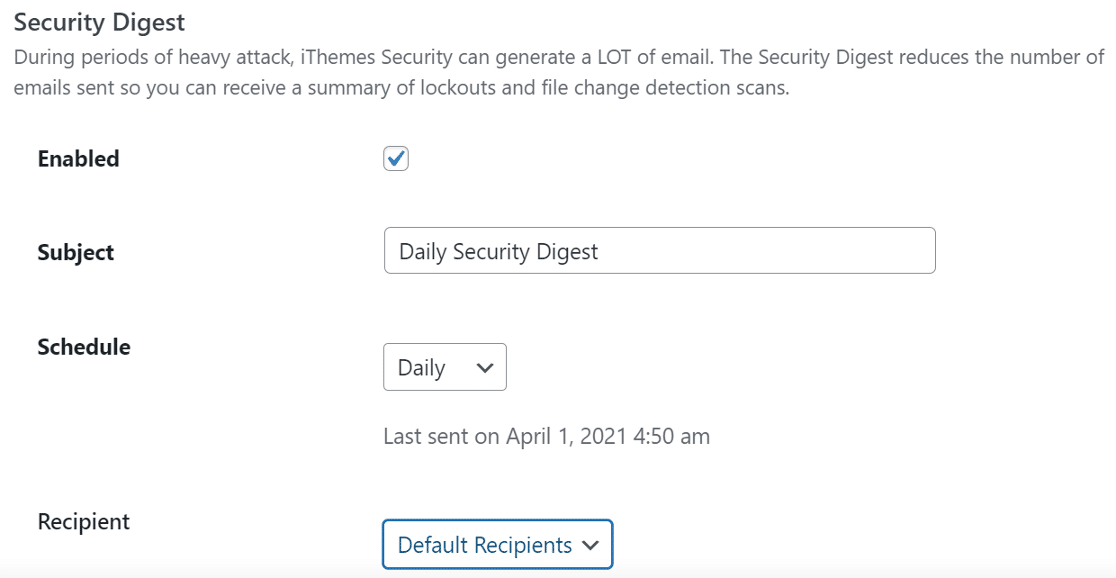Click the Schedule dropdown chevron
Screen dimensions: 1116x578
pos(484,368)
